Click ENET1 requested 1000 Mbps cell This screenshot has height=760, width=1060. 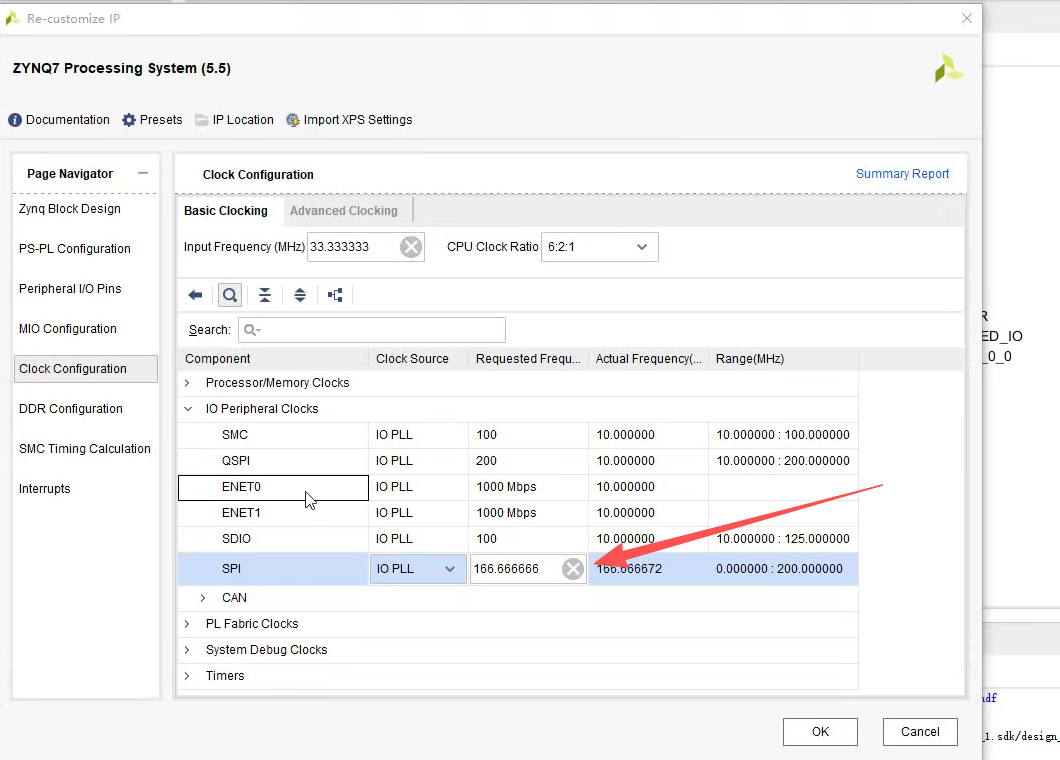[x=528, y=513]
